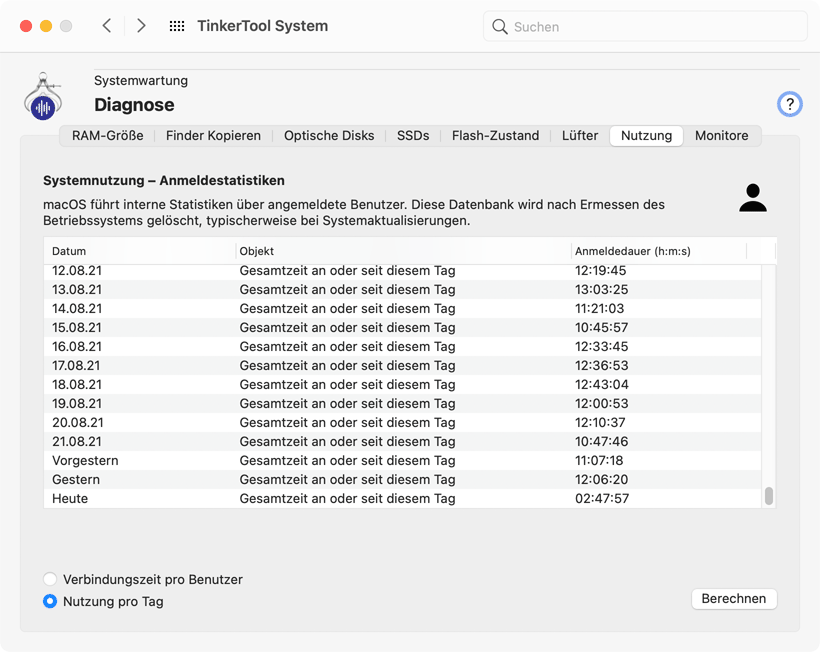
Task: Click the duration value 12:10:37
Action: coord(600,422)
